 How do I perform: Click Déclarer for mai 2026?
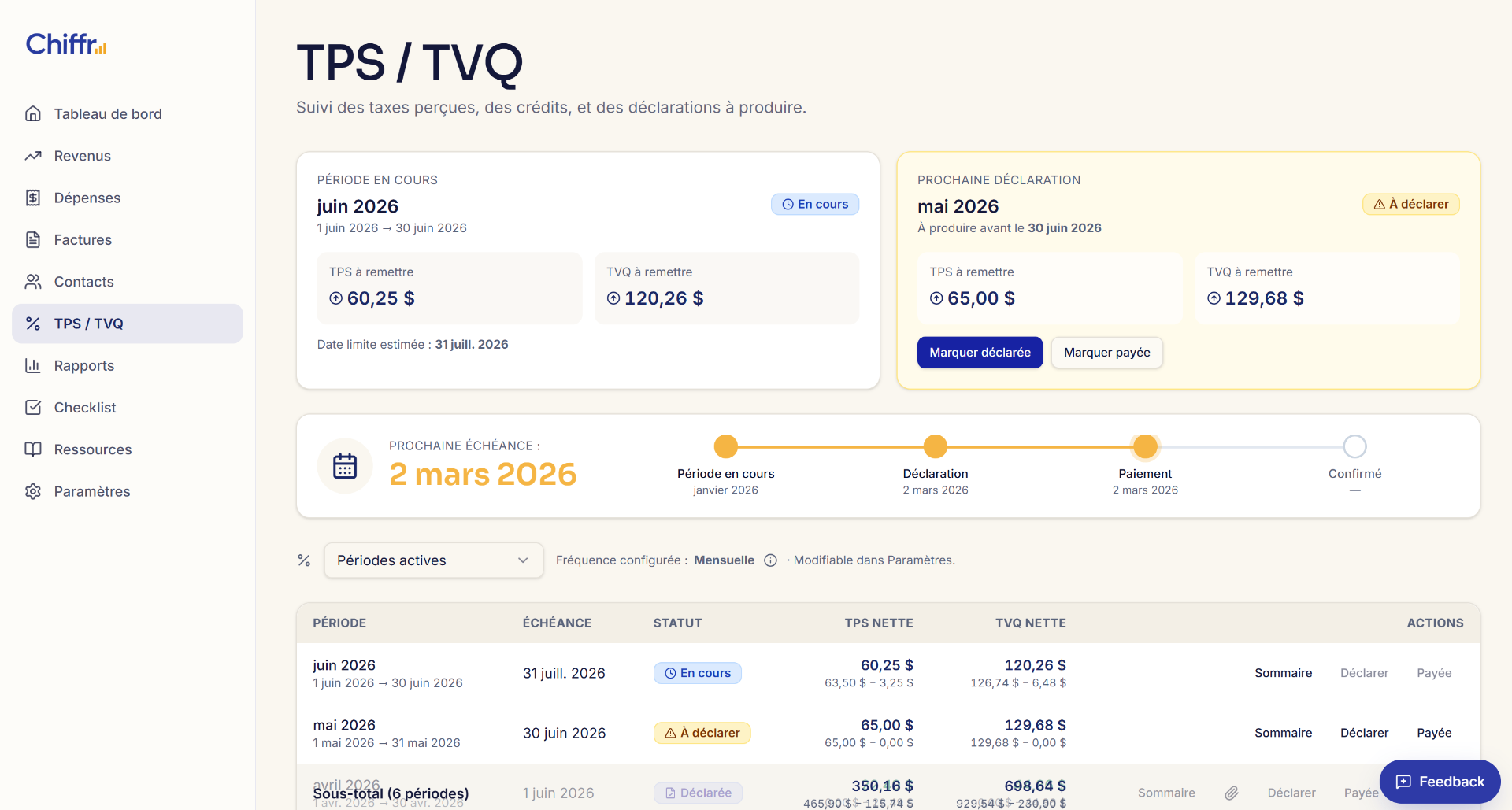[1364, 733]
